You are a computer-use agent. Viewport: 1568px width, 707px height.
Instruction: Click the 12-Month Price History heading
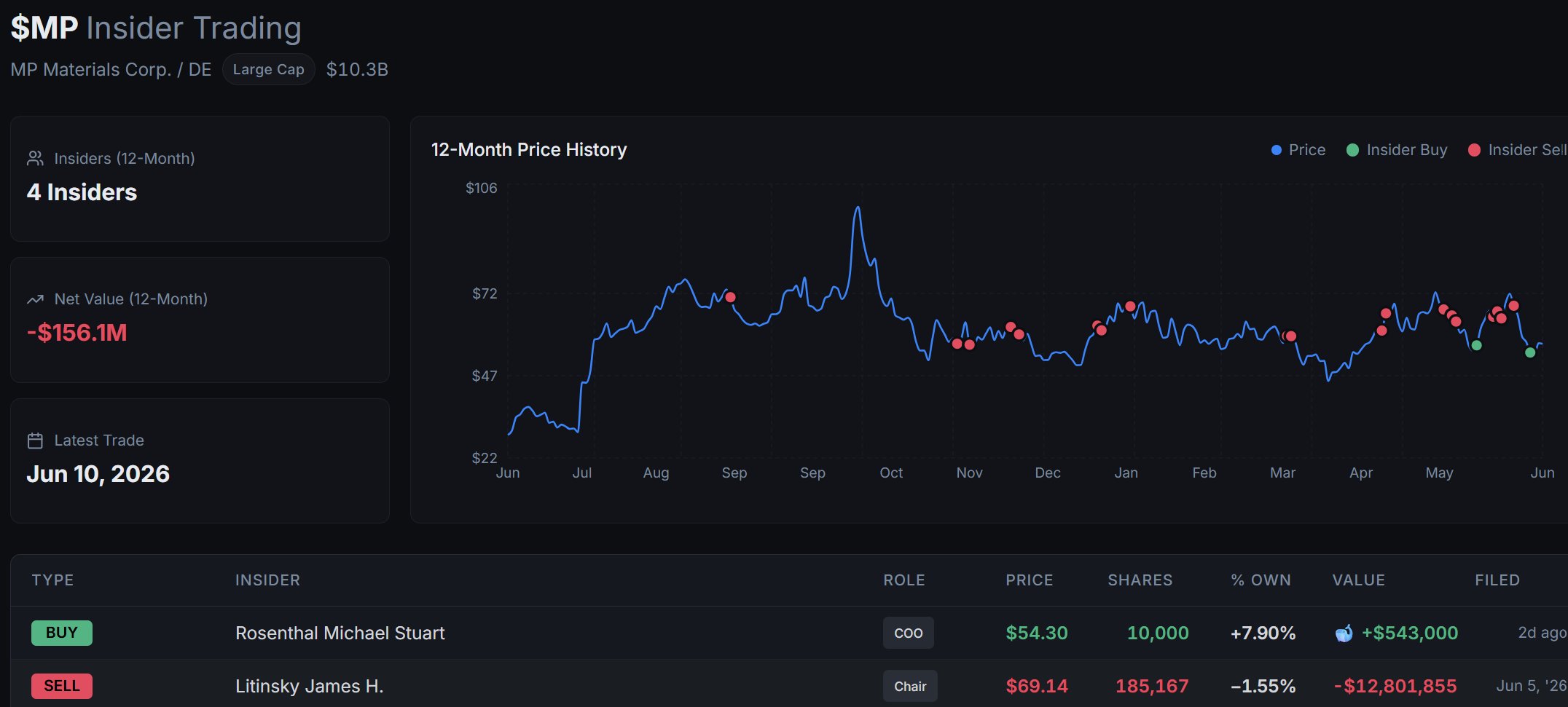click(x=529, y=149)
